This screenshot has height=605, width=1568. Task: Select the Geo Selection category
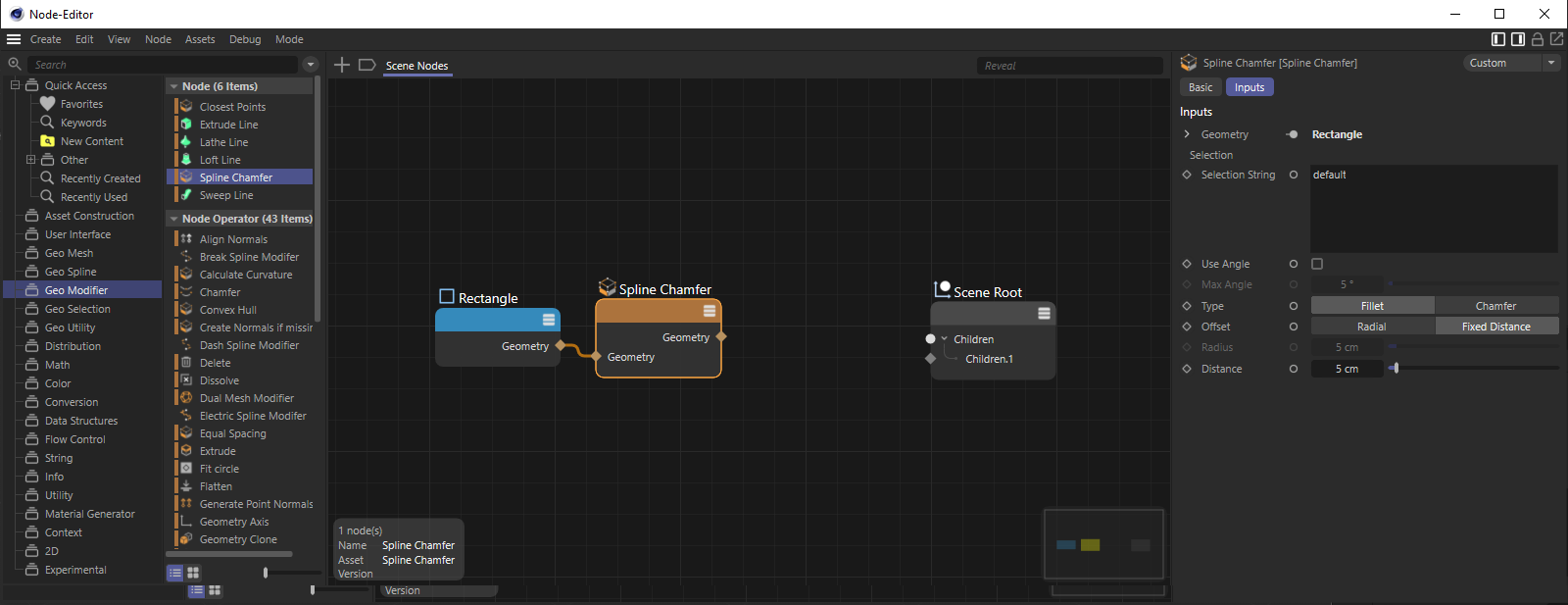coord(77,309)
